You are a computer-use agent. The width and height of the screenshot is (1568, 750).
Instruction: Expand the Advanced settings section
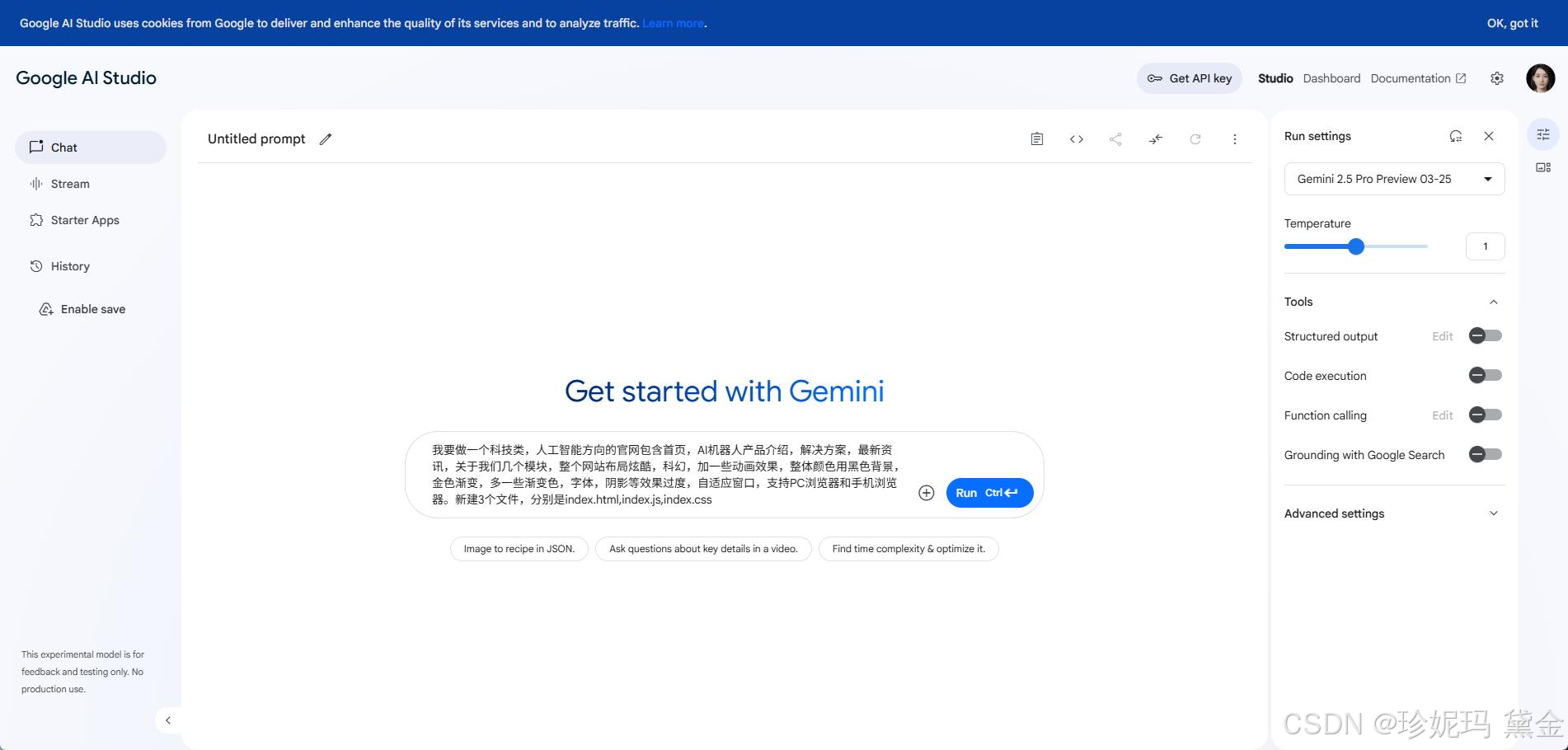pyautogui.click(x=1493, y=513)
